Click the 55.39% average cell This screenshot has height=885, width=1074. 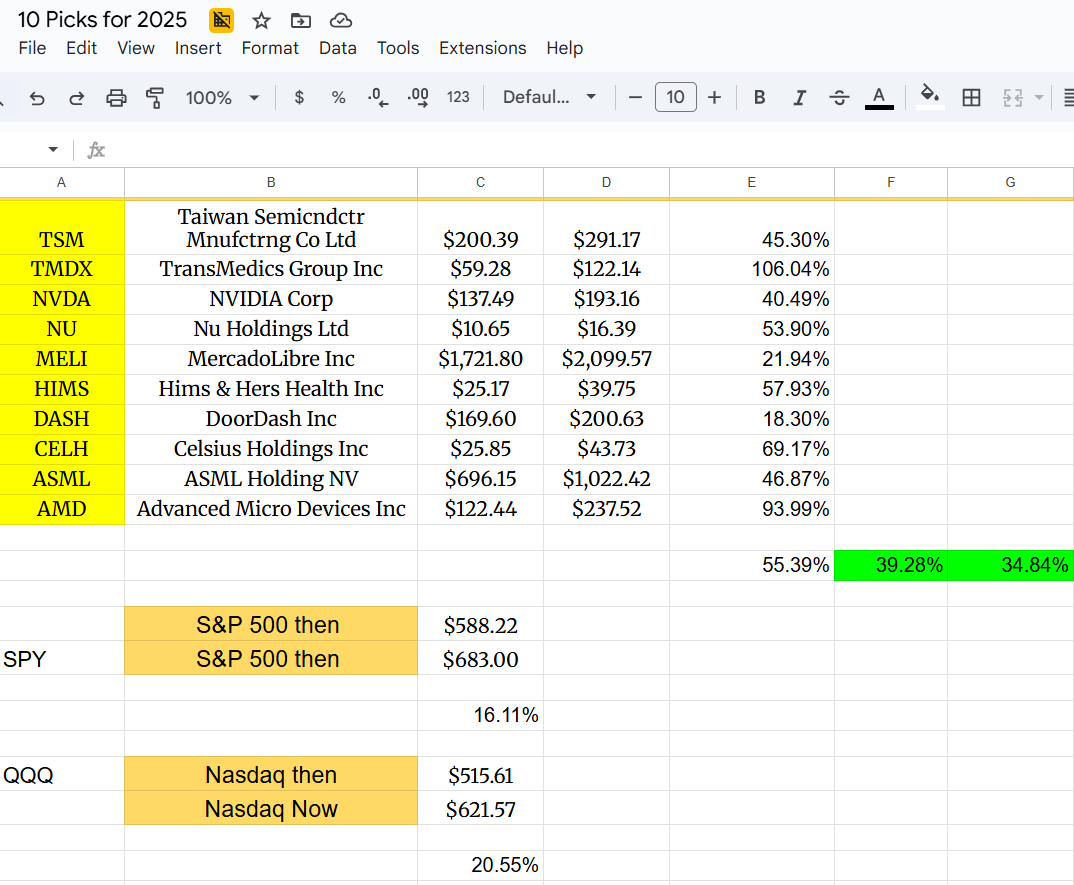751,565
